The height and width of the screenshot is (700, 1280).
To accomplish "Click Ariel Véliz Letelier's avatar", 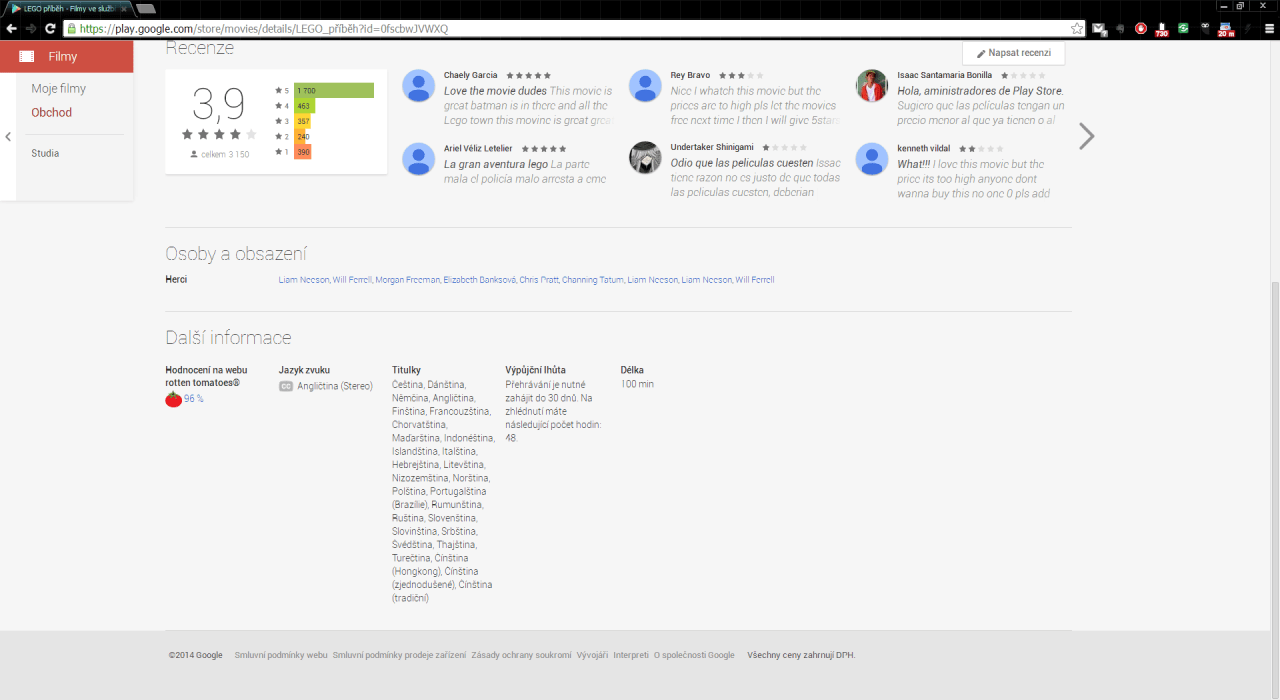I will click(418, 158).
